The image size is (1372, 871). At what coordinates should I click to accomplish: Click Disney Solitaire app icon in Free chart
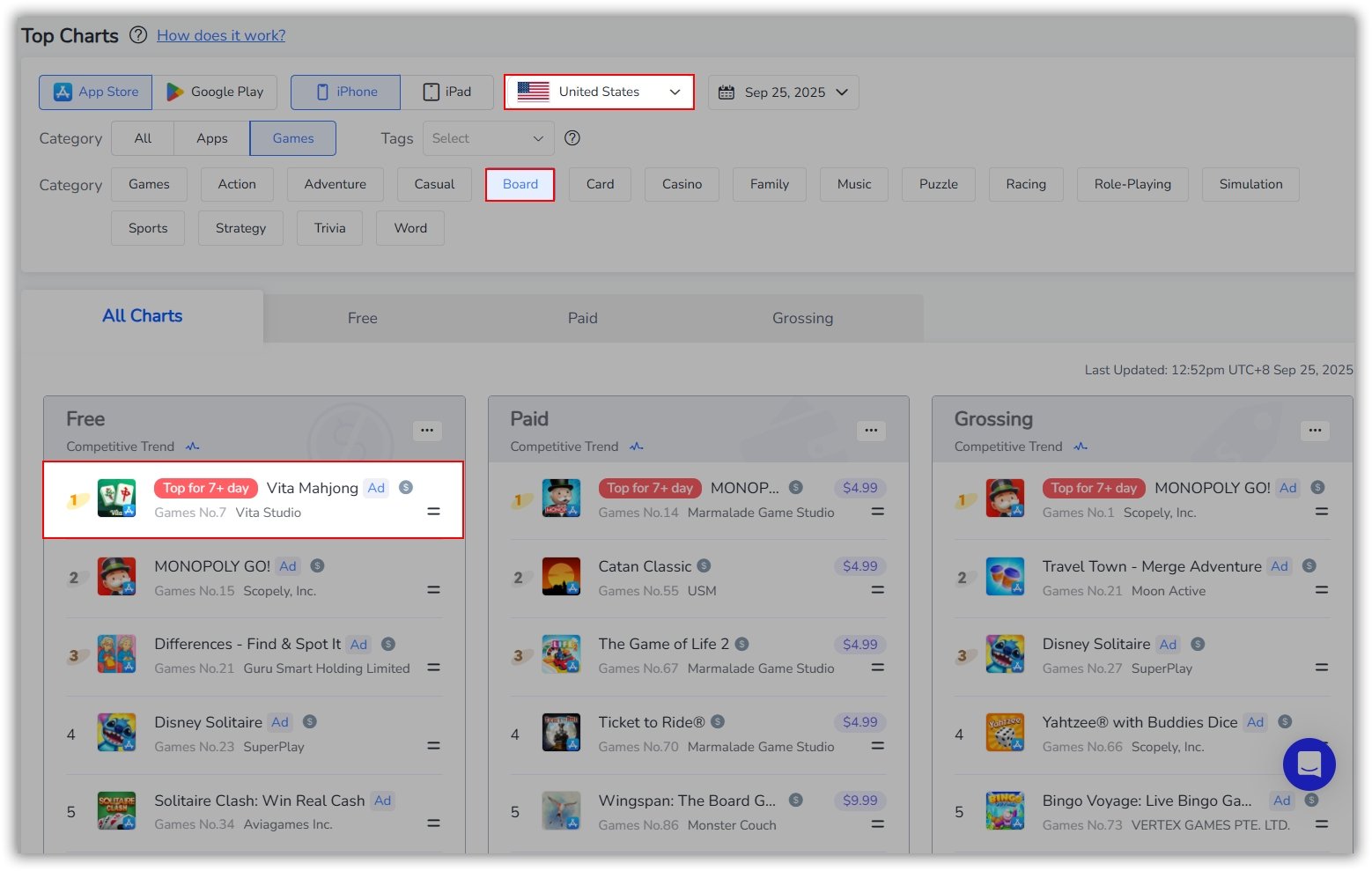click(x=116, y=733)
